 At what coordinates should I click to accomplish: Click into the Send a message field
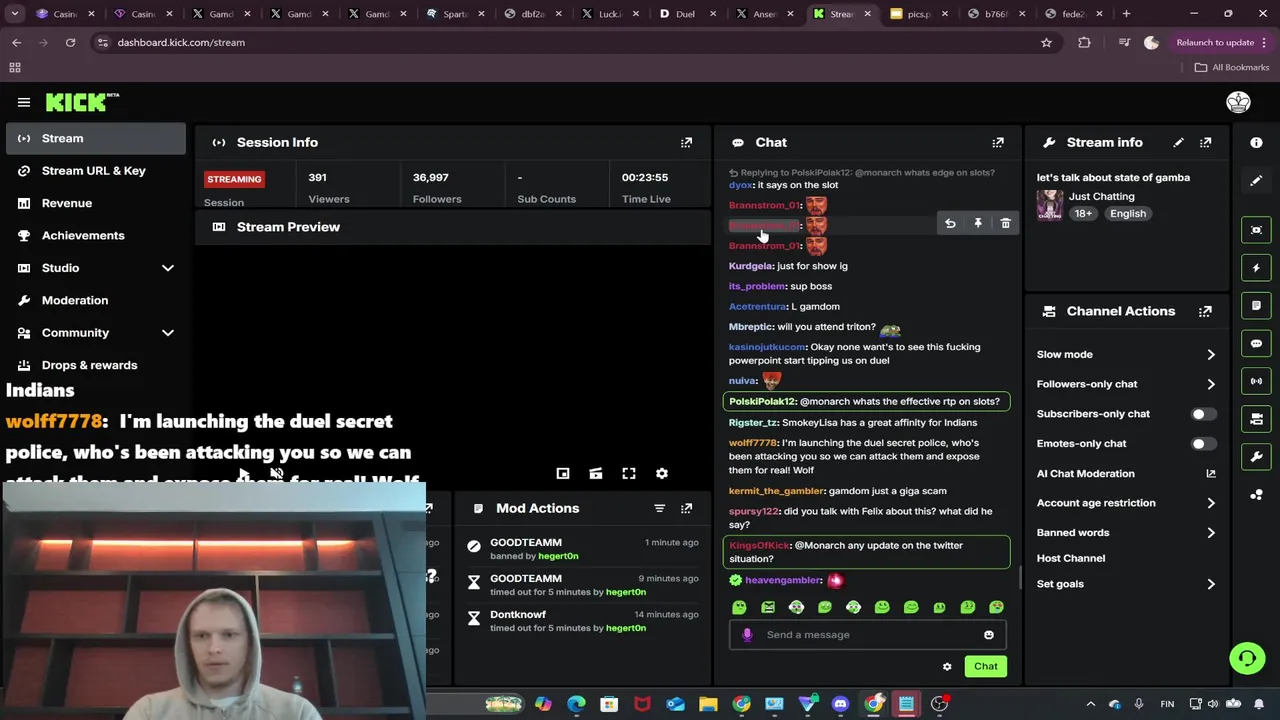point(868,635)
